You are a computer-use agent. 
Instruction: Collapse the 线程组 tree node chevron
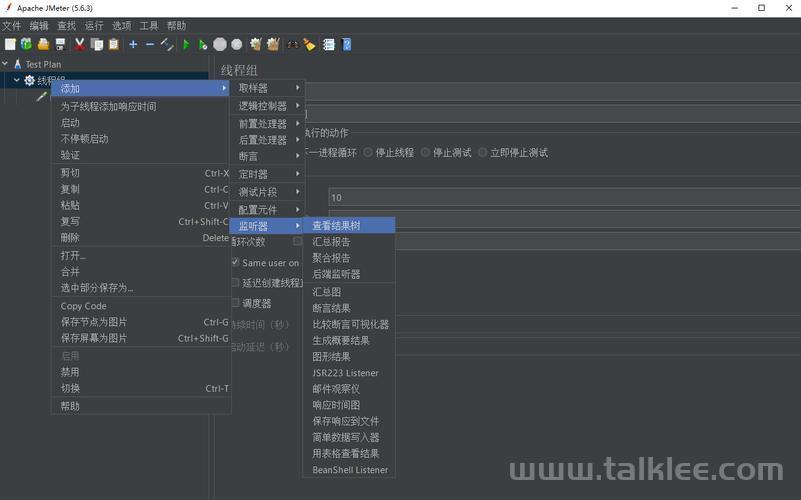pos(17,80)
